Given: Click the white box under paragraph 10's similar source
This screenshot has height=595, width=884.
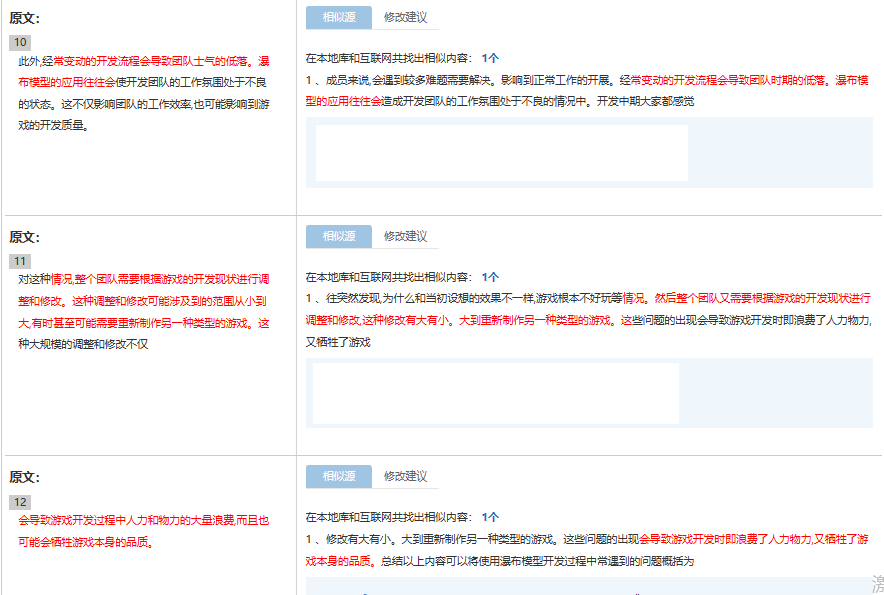Looking at the screenshot, I should (501, 153).
